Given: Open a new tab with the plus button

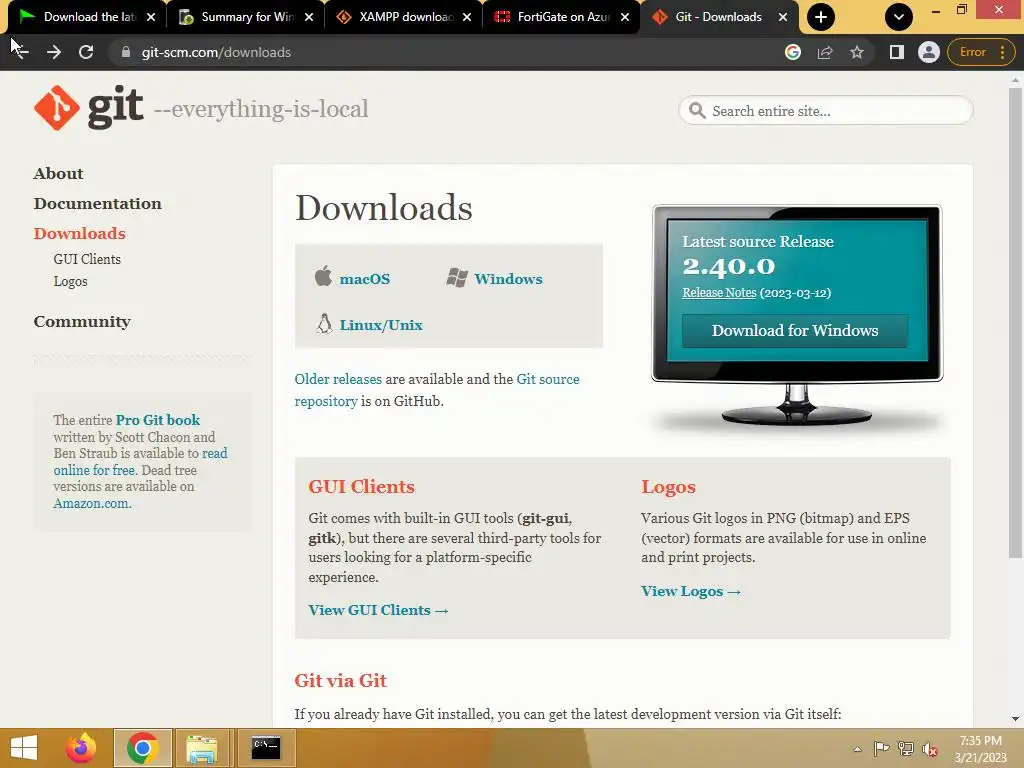Looking at the screenshot, I should click(x=821, y=17).
